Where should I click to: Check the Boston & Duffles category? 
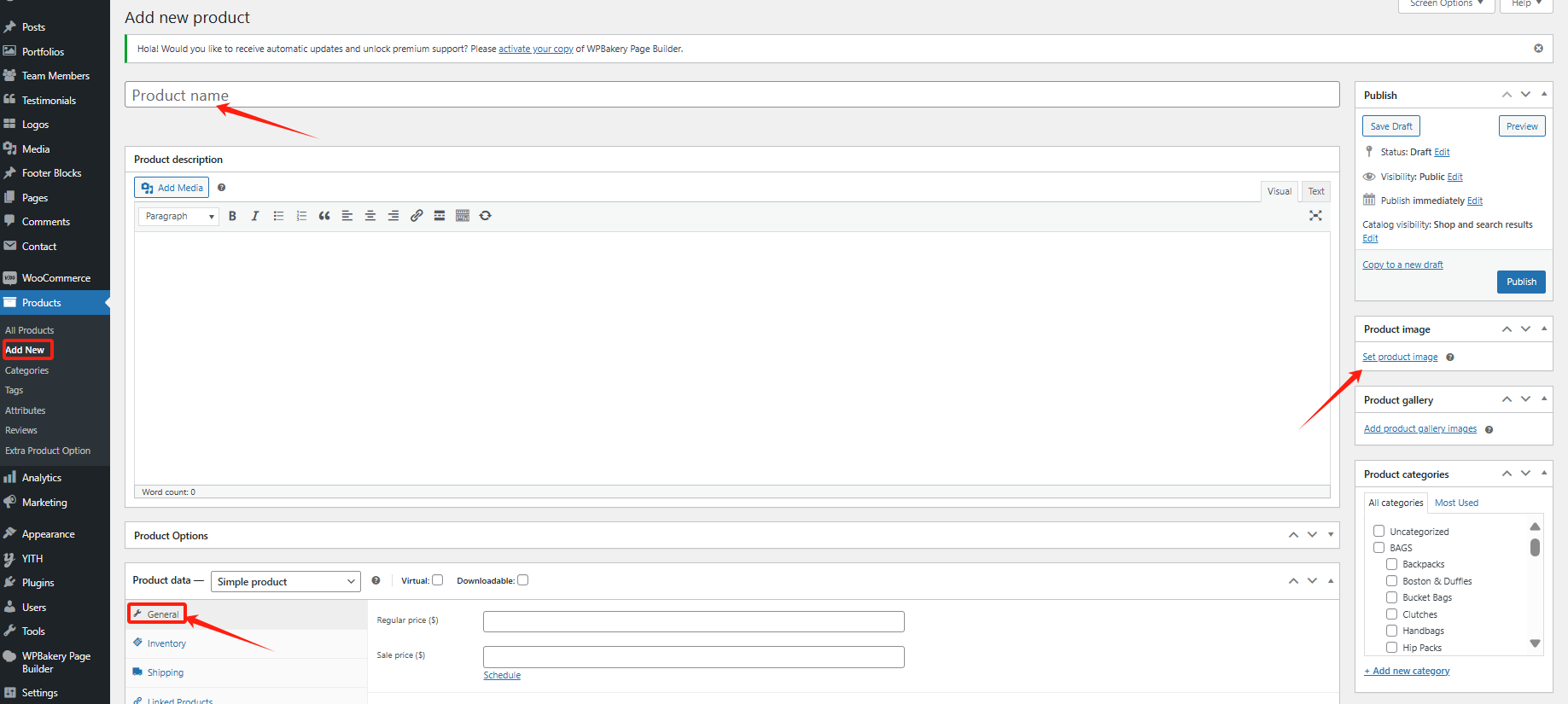tap(1392, 581)
